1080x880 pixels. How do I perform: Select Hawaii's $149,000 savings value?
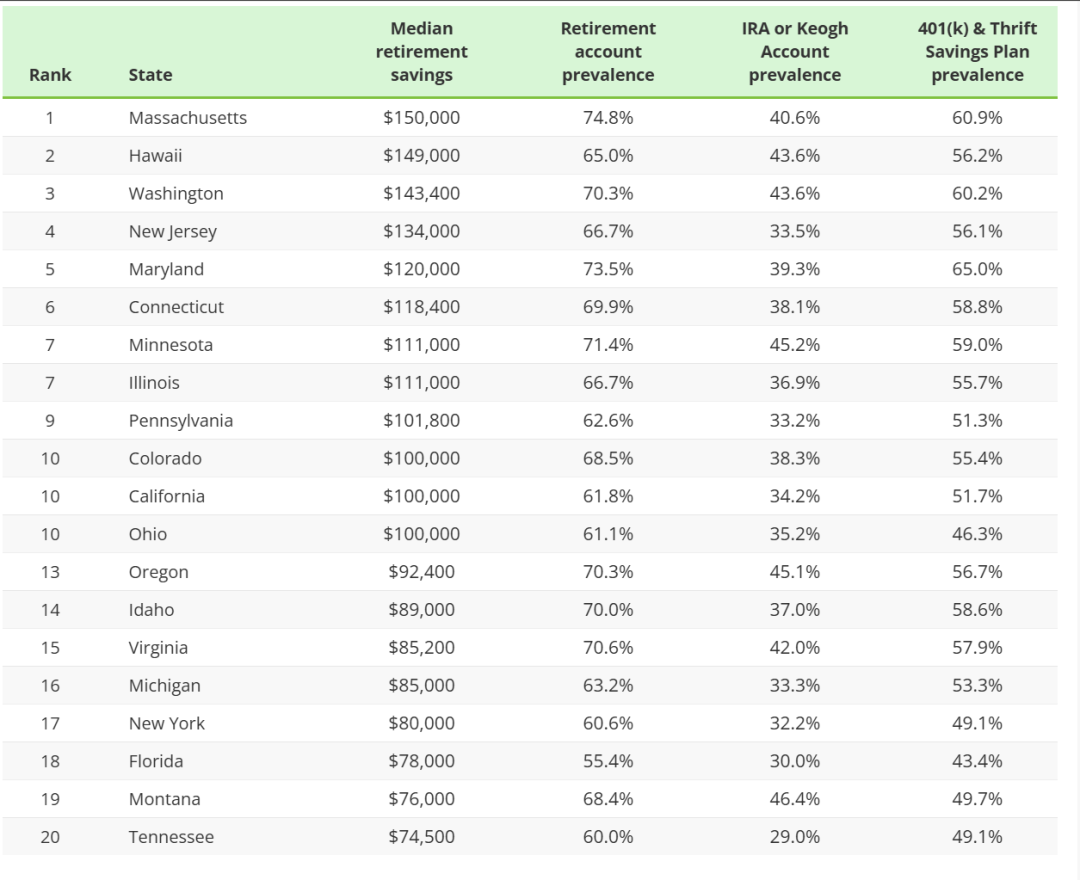tap(421, 156)
